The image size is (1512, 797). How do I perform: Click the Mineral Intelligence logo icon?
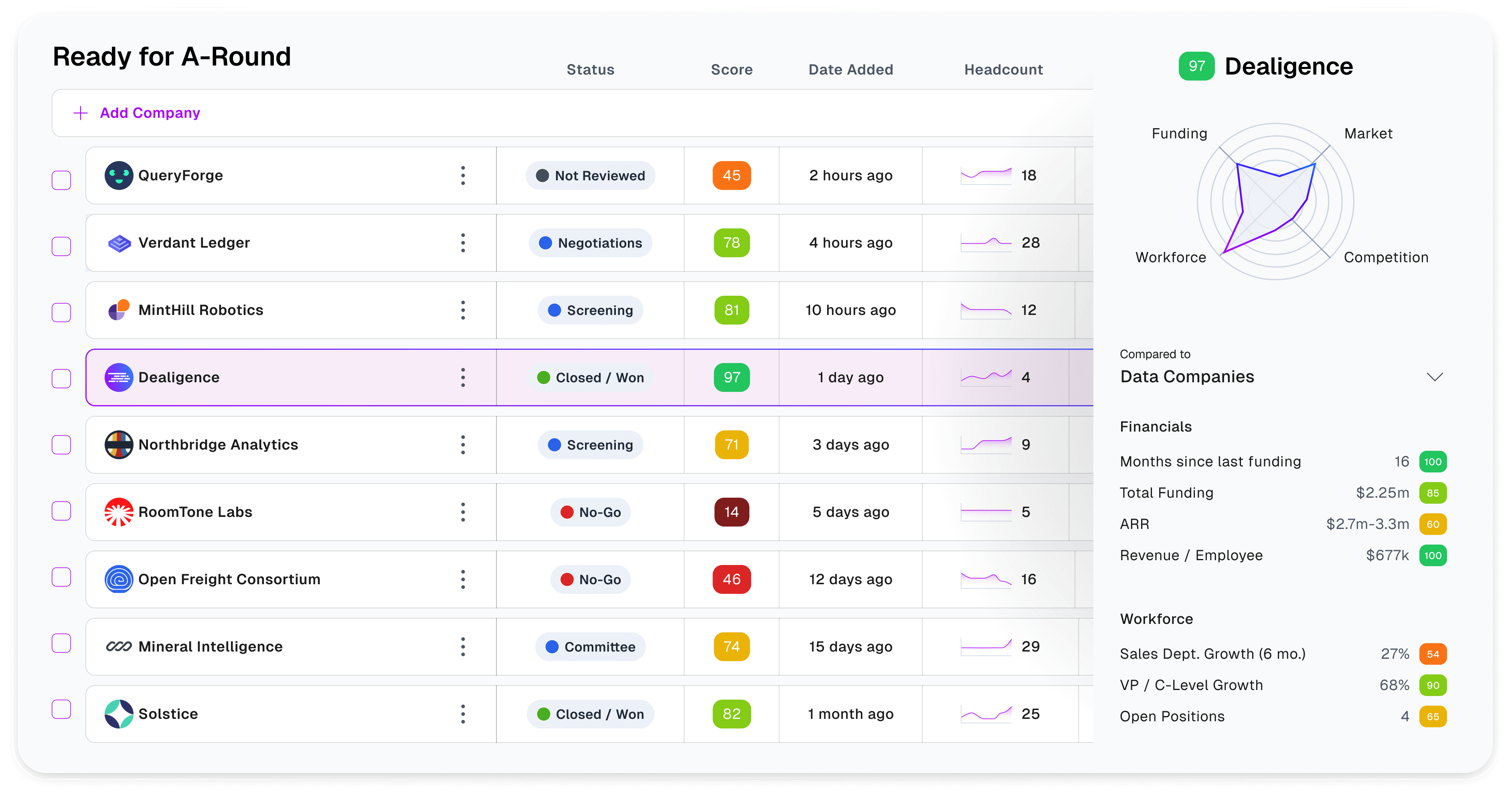pos(119,646)
